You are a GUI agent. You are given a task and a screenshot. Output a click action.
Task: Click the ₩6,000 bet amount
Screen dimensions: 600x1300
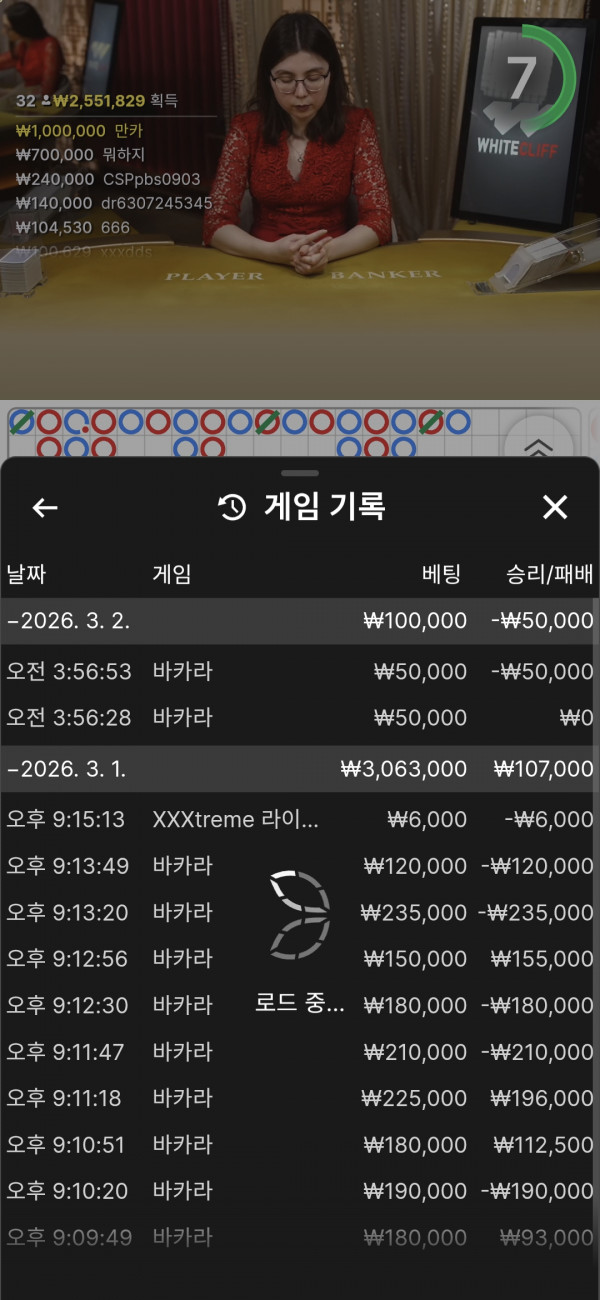(427, 820)
